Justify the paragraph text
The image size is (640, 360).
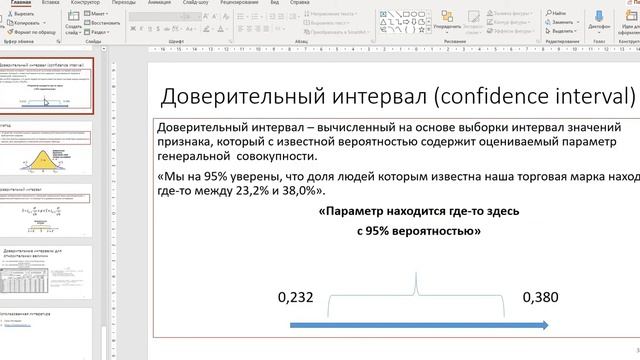(266, 29)
